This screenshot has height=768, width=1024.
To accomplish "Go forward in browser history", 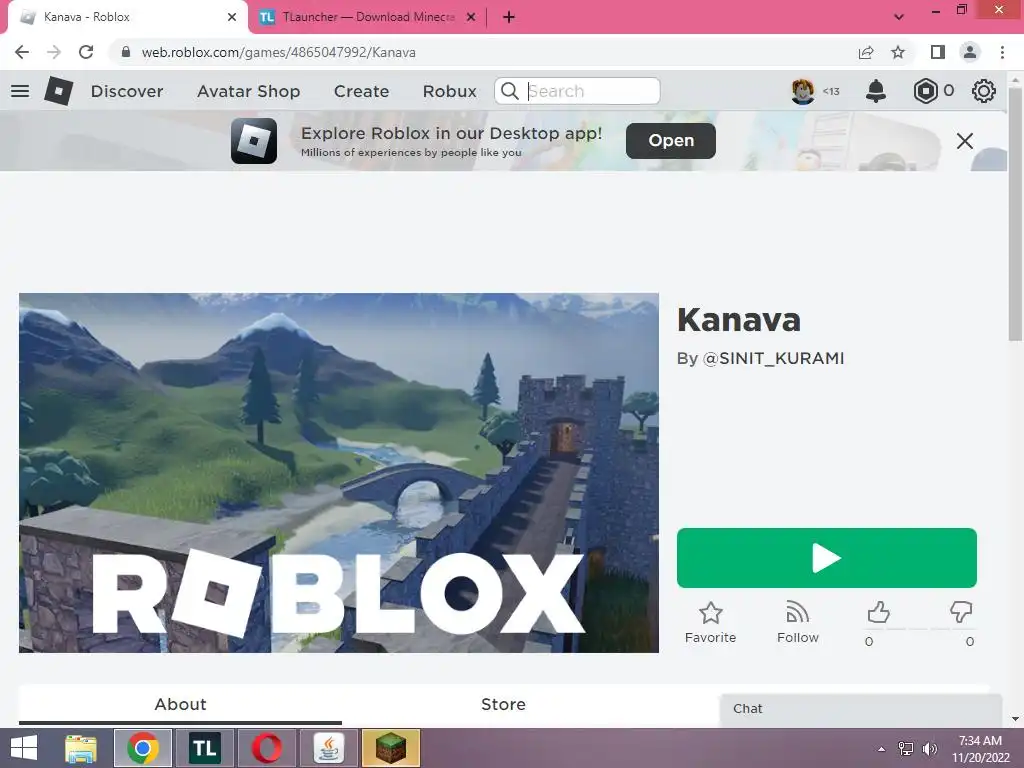I will tap(54, 52).
